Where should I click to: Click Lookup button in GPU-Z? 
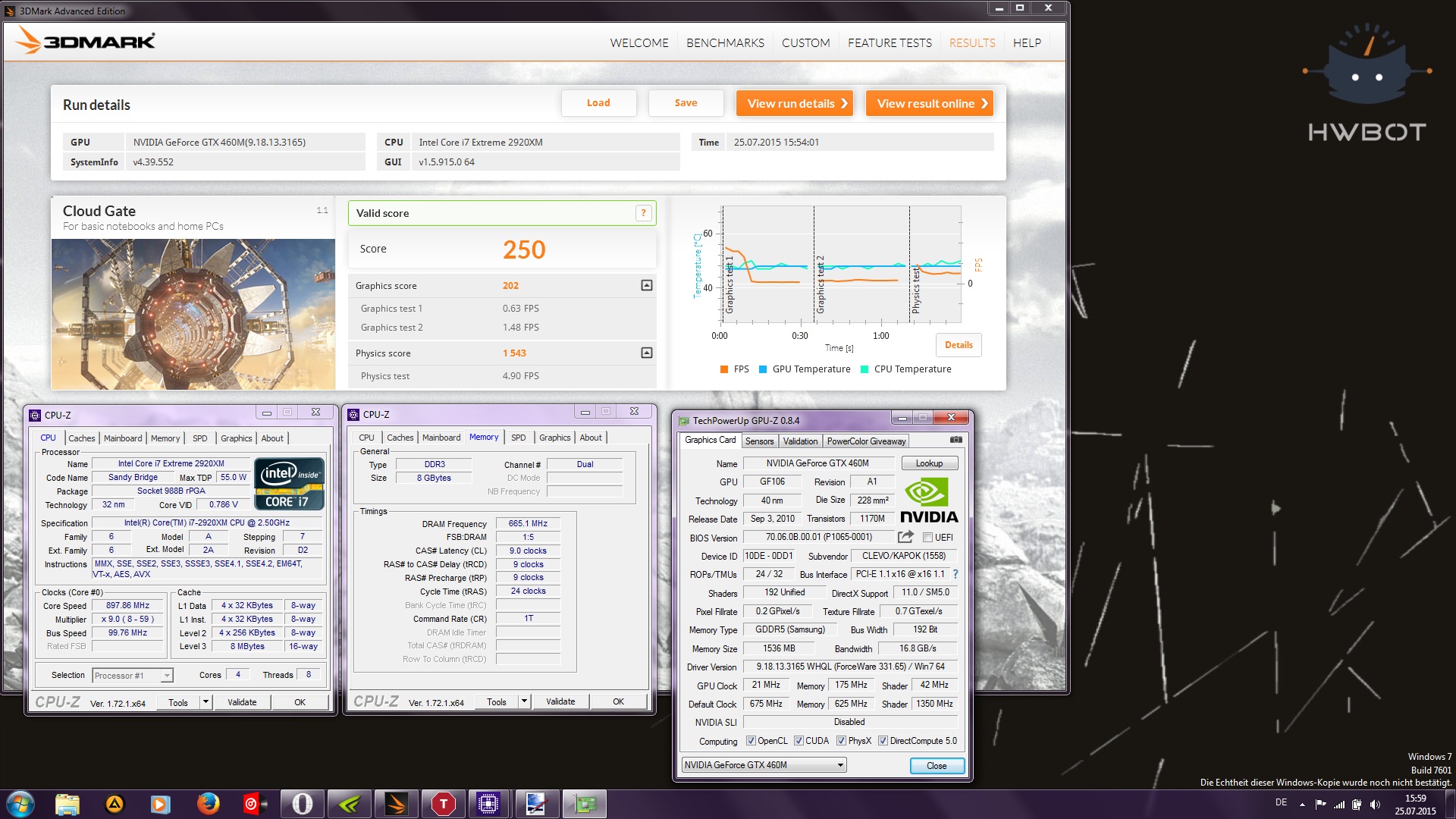click(929, 463)
